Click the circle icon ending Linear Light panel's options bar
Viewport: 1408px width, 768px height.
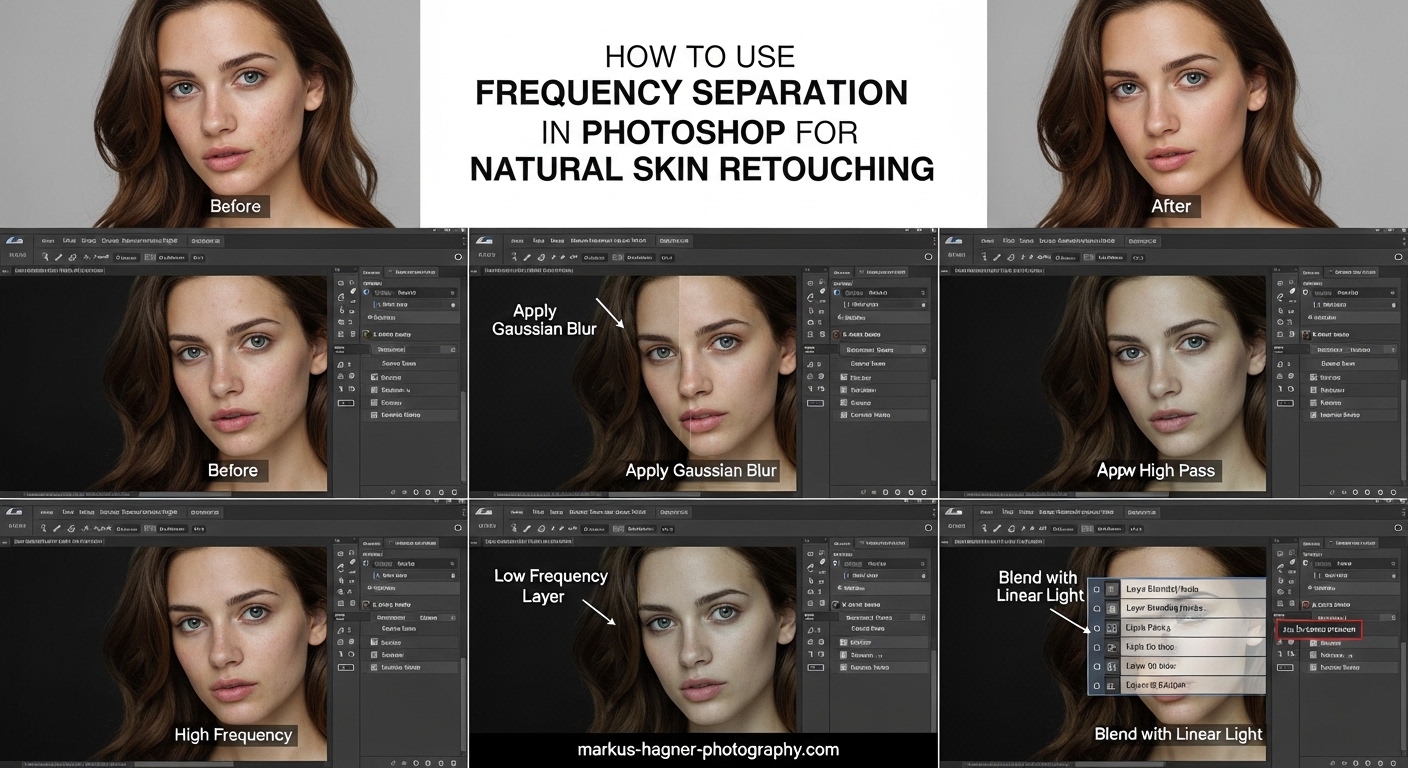1398,528
